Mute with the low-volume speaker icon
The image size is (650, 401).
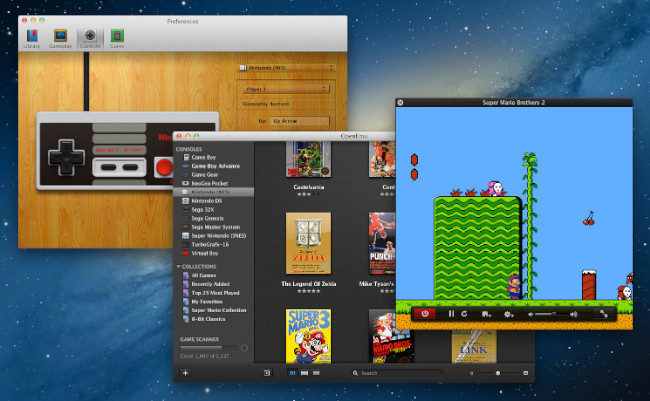click(x=530, y=314)
